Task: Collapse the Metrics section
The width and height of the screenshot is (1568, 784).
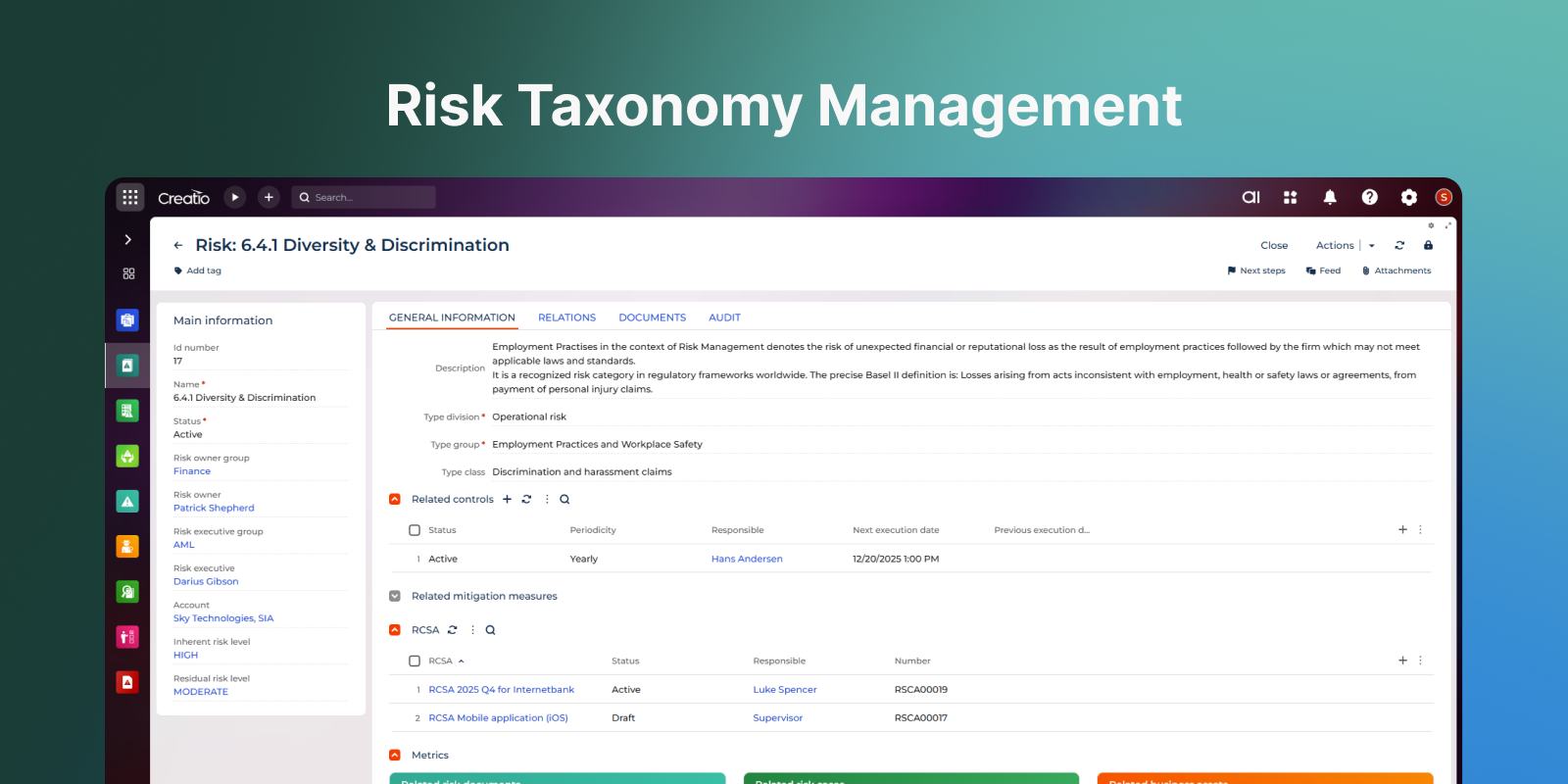Action: [395, 755]
